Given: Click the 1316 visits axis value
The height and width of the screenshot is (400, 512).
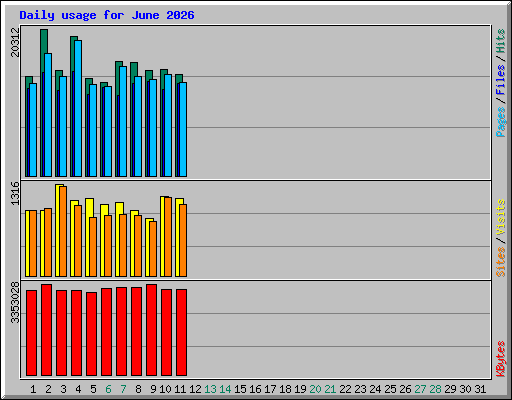Looking at the screenshot, I should click(x=15, y=194).
